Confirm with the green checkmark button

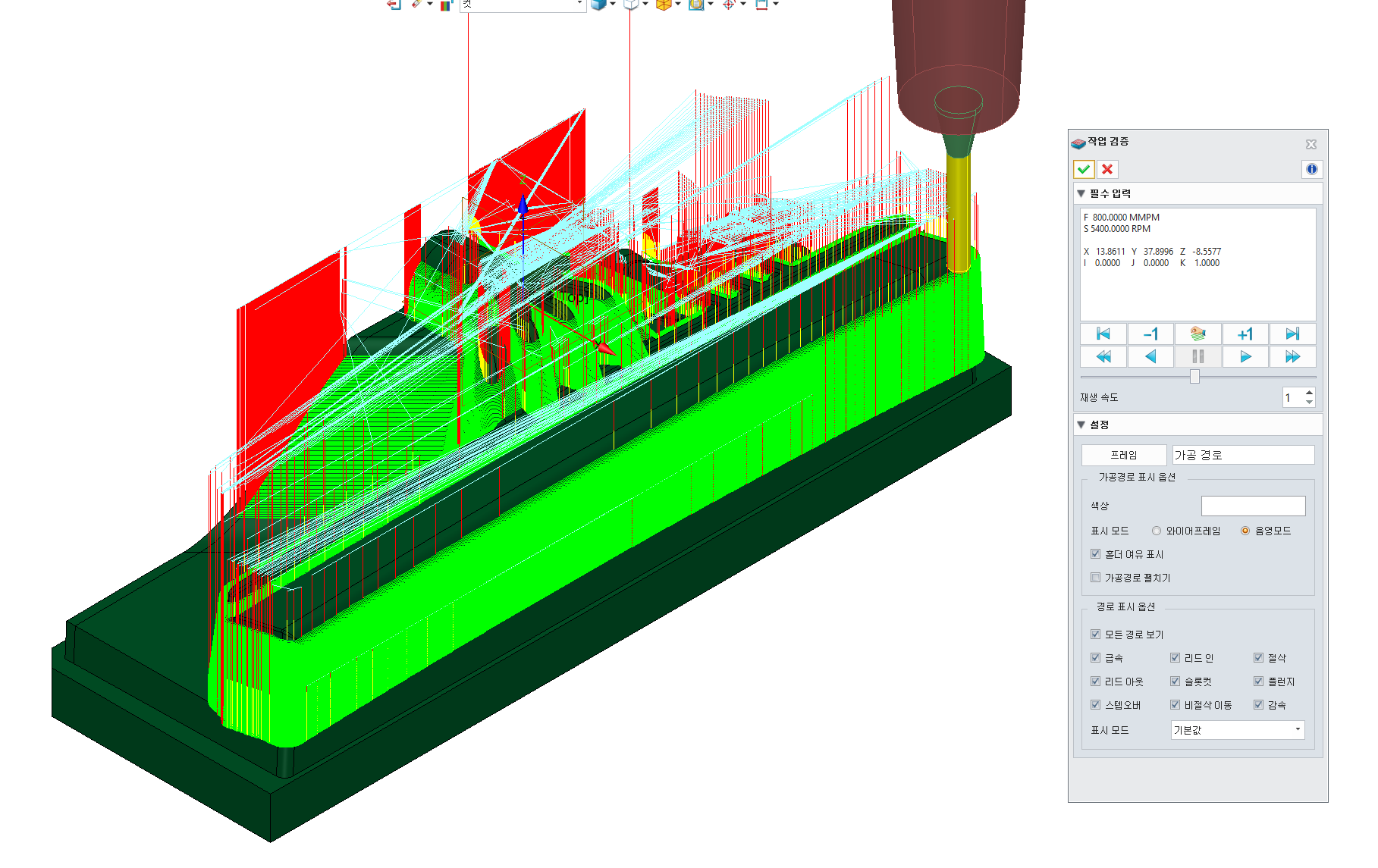coord(1084,169)
